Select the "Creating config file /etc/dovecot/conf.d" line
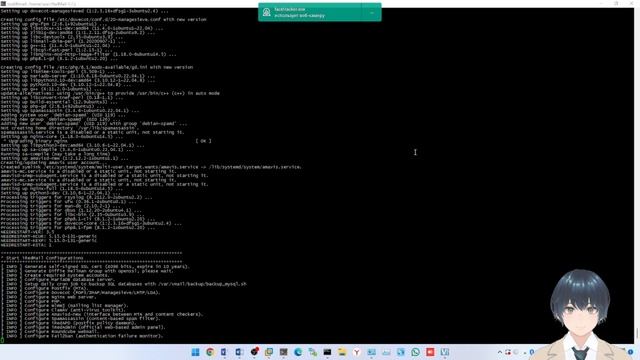The height and width of the screenshot is (360, 640). click(104, 20)
